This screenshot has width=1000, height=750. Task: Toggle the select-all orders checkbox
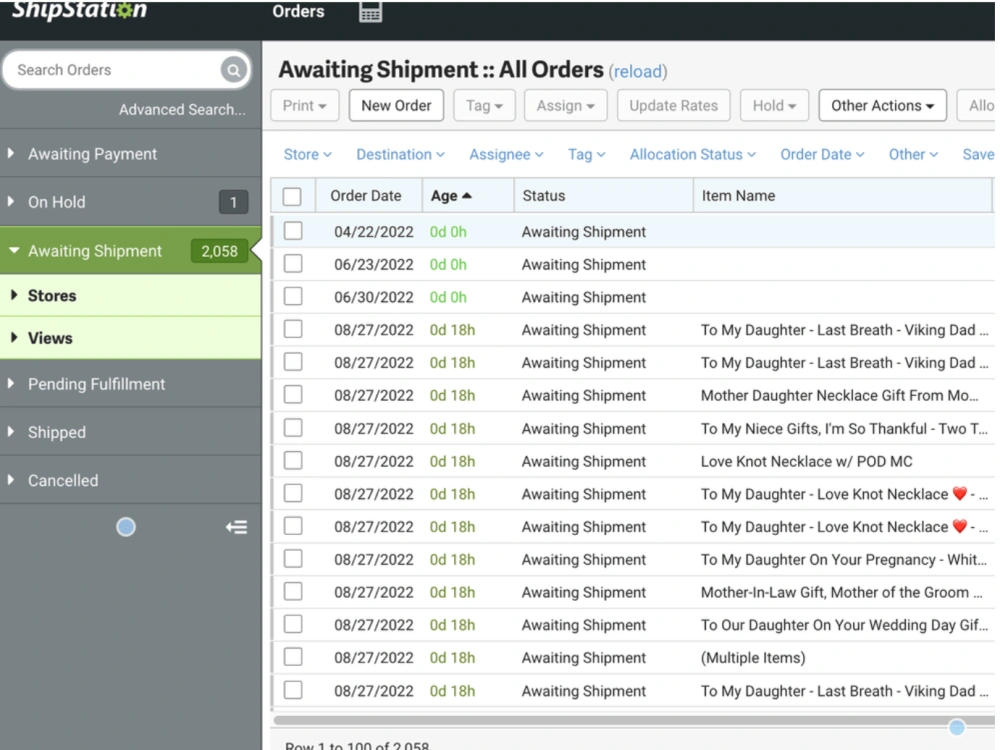coord(293,195)
